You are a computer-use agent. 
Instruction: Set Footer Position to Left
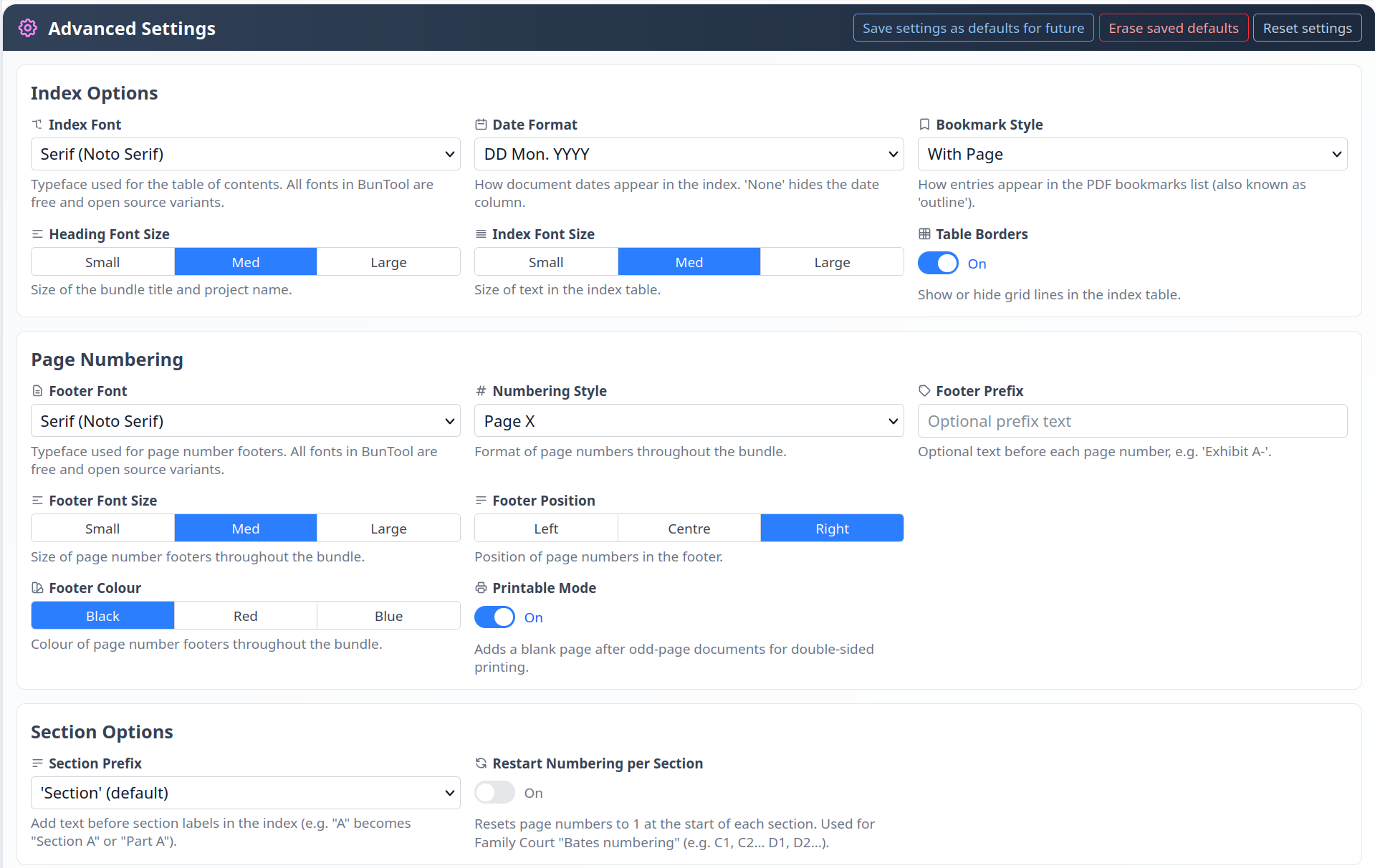coord(546,529)
